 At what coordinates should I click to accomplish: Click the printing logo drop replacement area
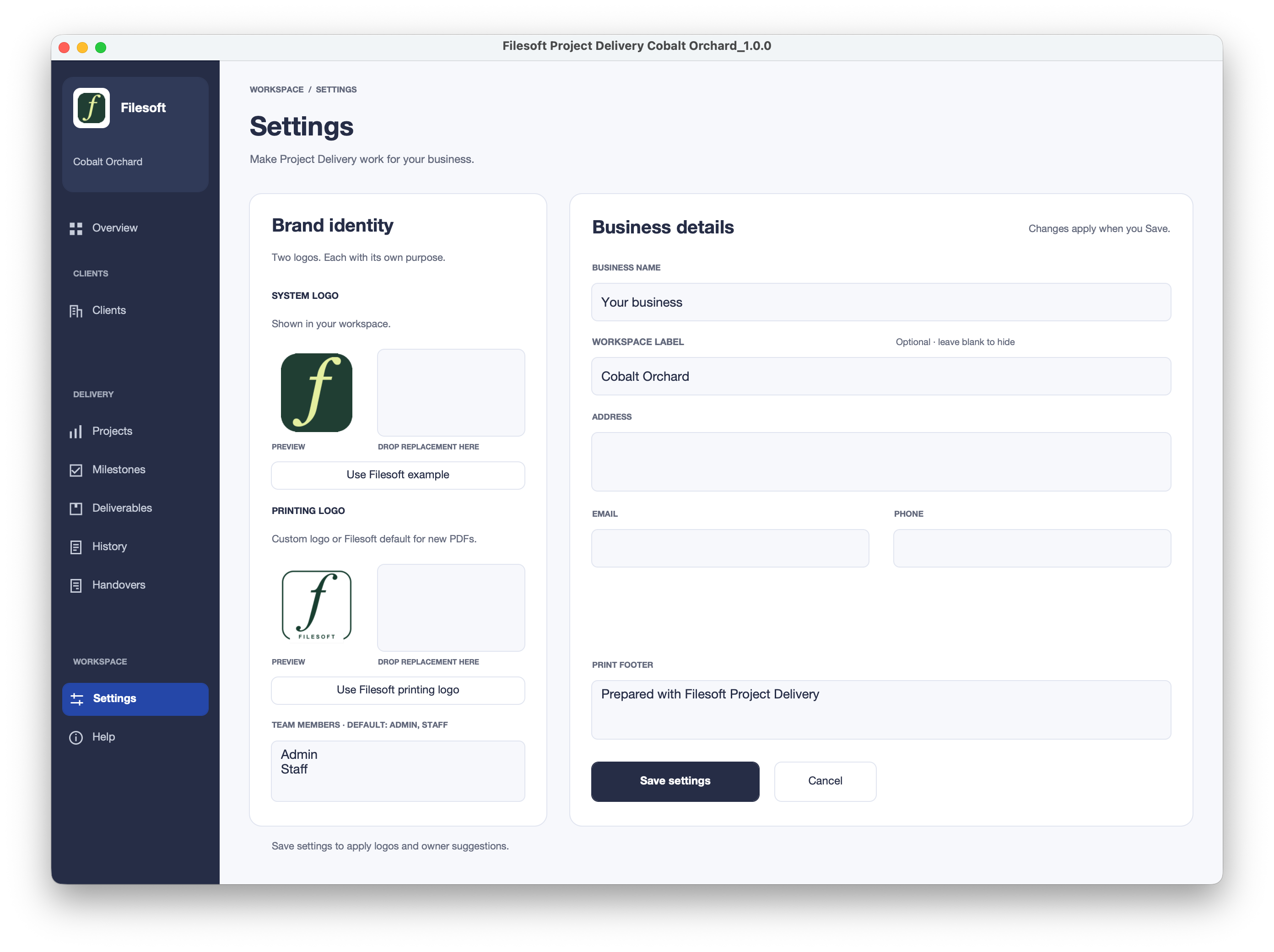point(450,608)
